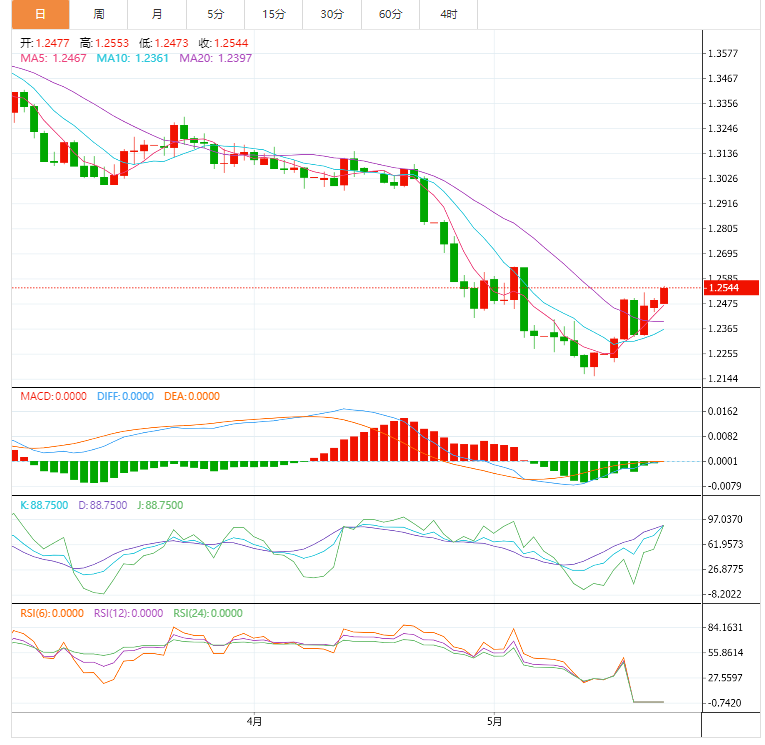This screenshot has width=765, height=745.
Task: Click the MACD: 0.0000 indicator label
Action: coord(53,396)
